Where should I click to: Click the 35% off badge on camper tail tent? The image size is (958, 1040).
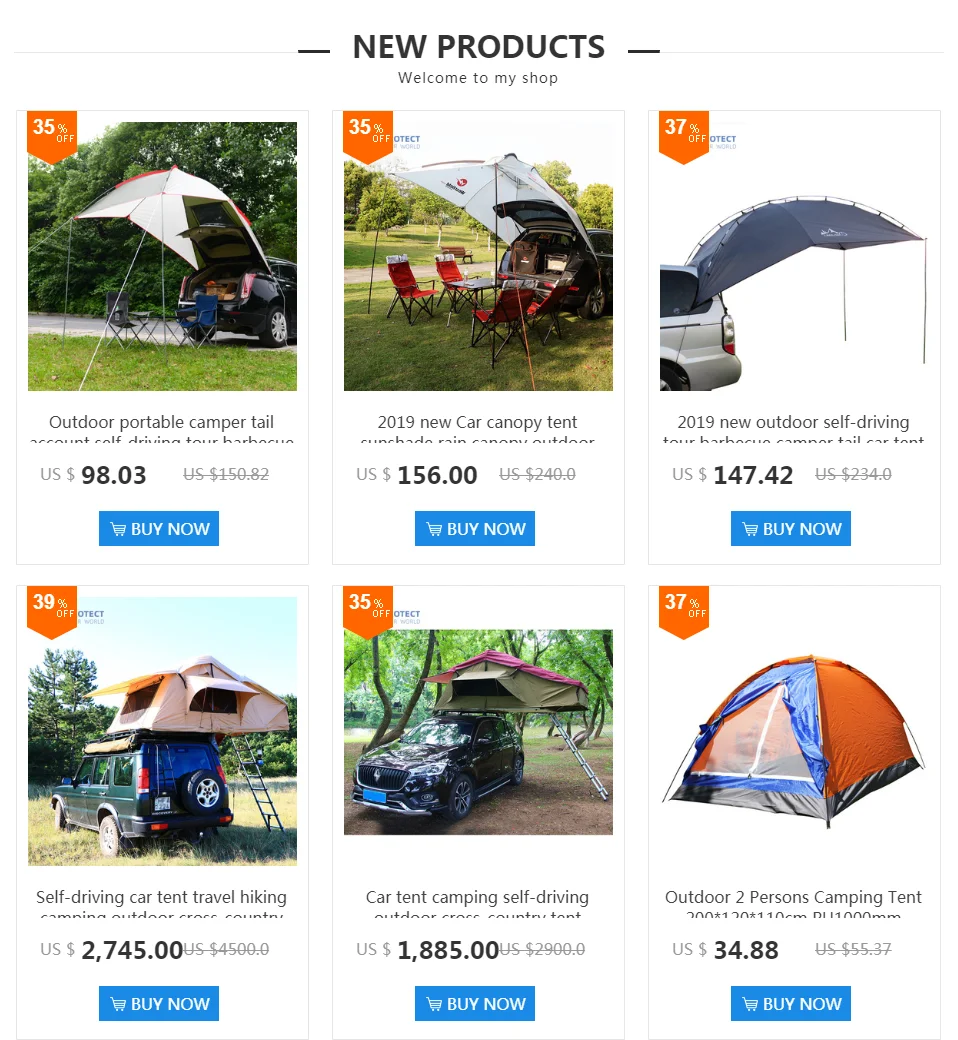point(52,137)
